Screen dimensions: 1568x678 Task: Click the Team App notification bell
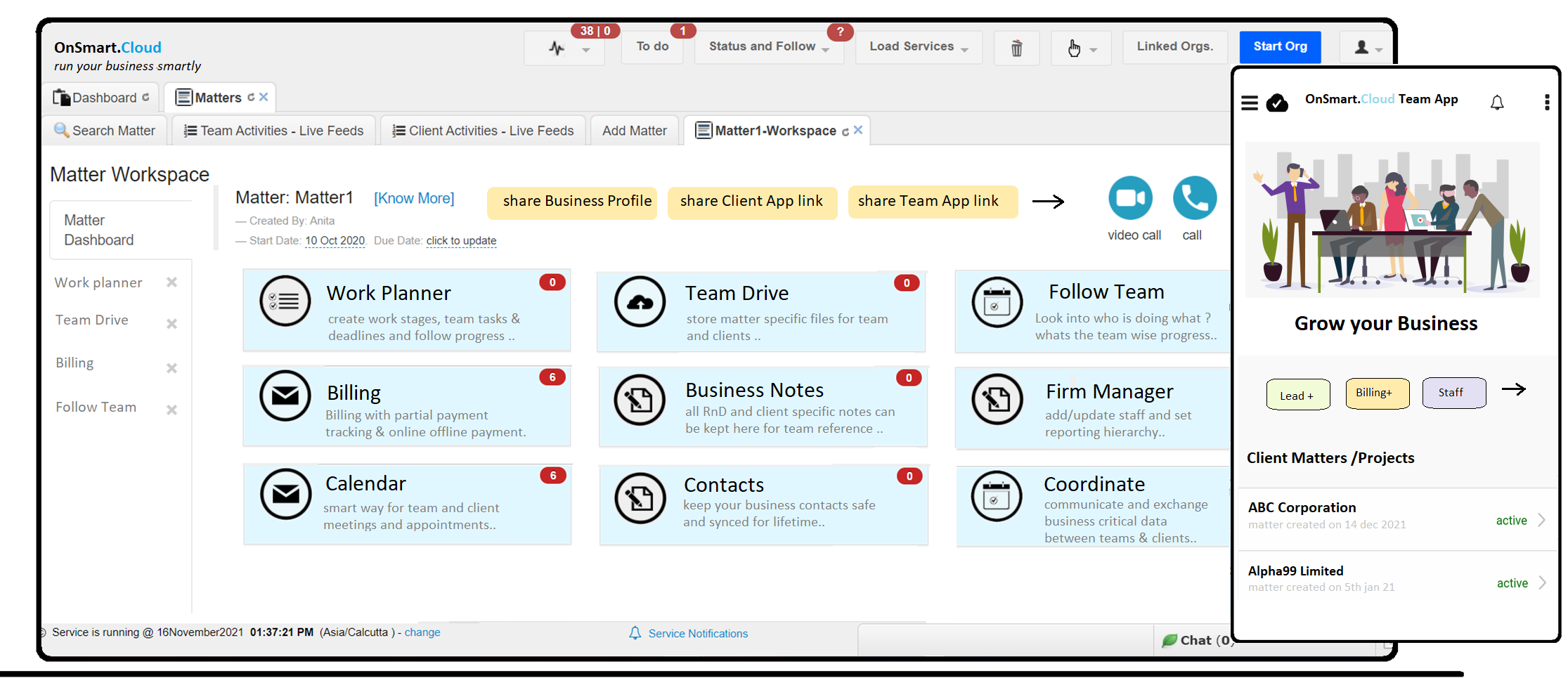1497,103
